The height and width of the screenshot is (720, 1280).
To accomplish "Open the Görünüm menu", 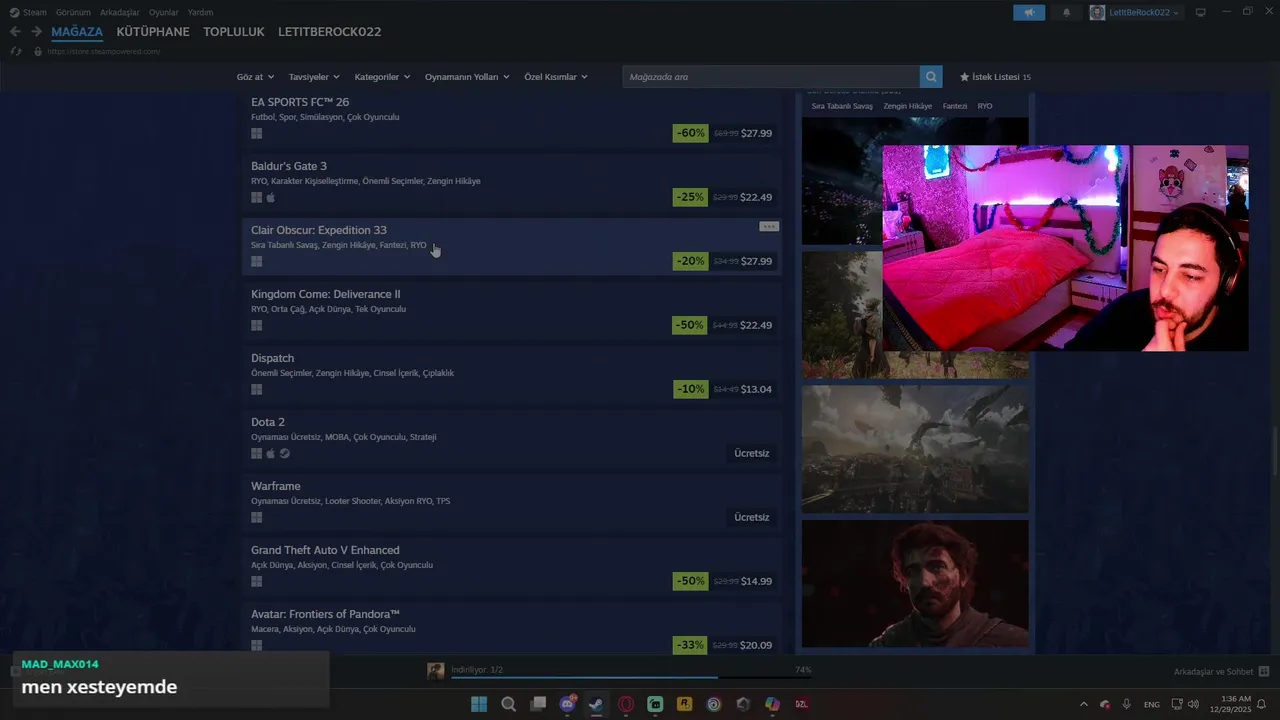I will [x=73, y=12].
